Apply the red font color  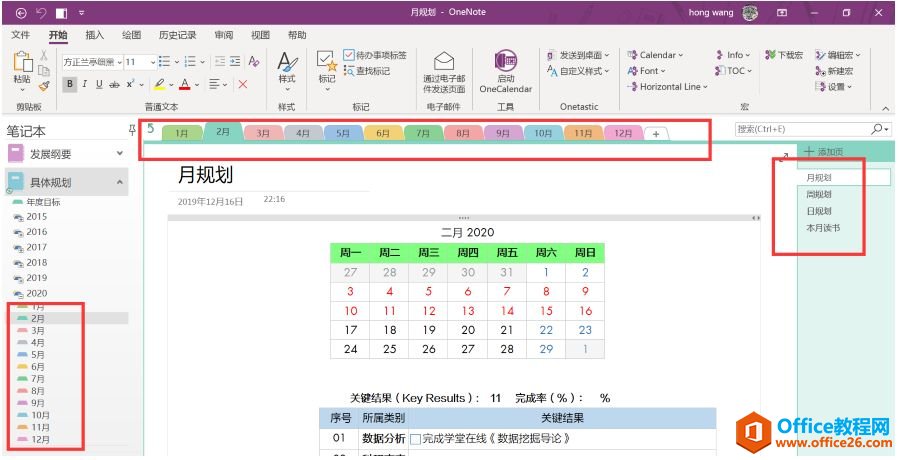click(x=185, y=85)
